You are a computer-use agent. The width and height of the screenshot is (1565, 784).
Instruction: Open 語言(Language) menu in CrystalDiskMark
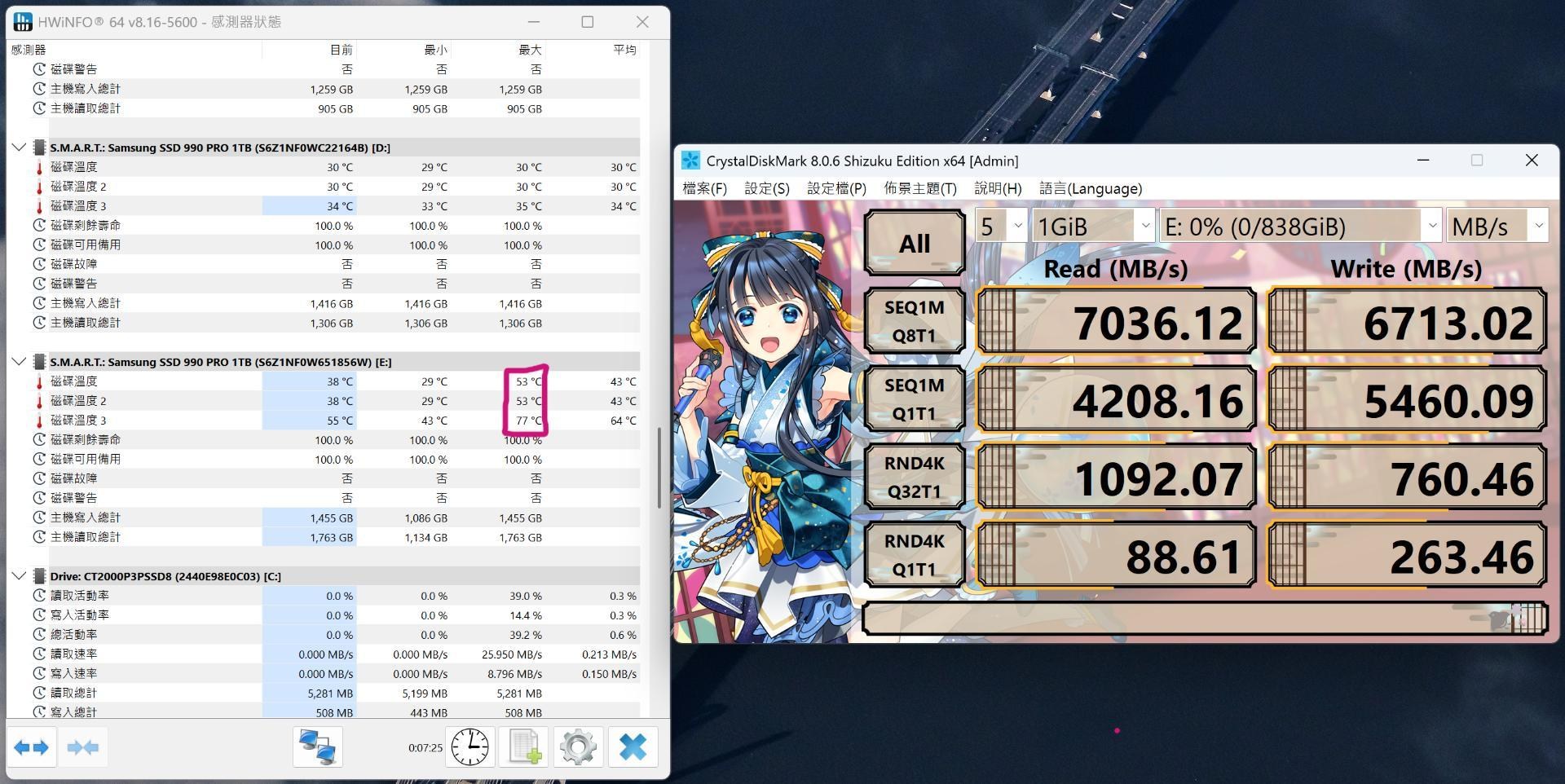click(1091, 188)
